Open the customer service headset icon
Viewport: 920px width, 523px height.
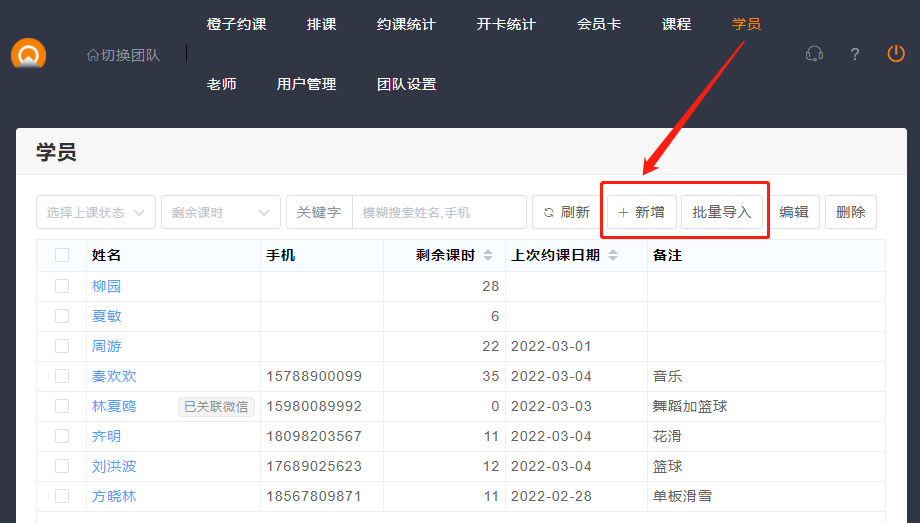(x=814, y=54)
